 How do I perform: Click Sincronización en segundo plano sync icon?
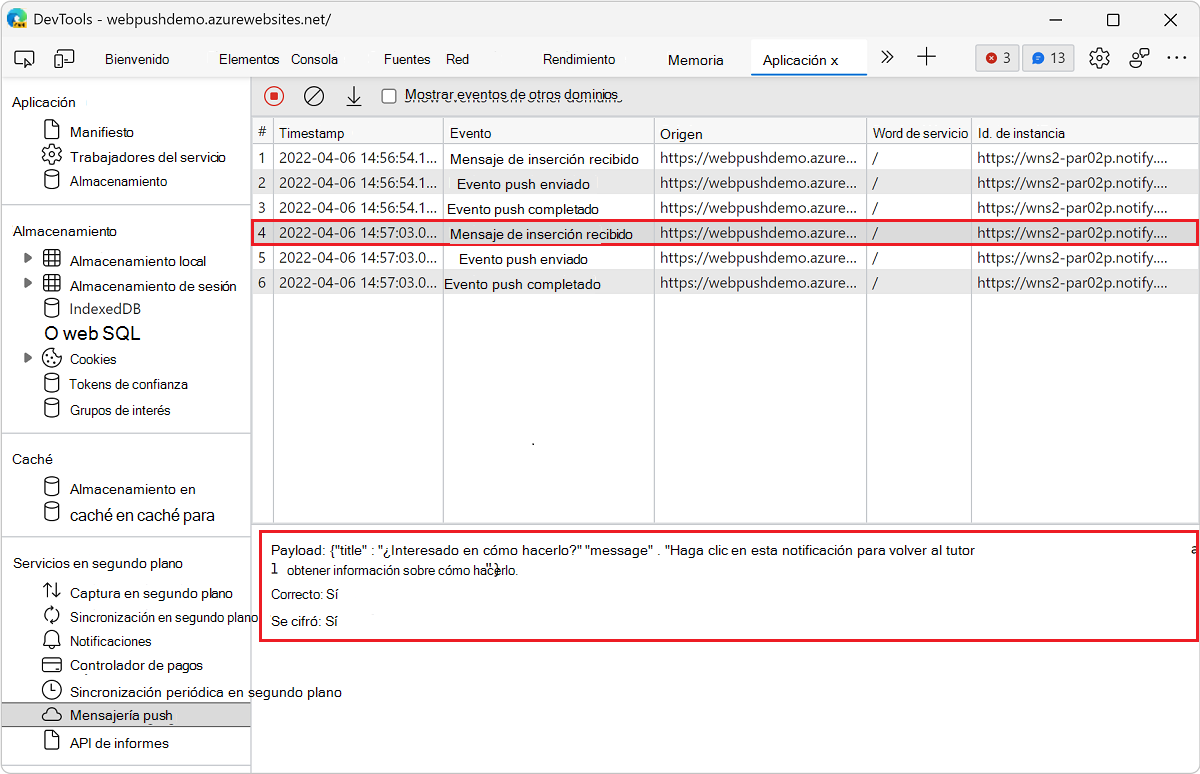52,616
